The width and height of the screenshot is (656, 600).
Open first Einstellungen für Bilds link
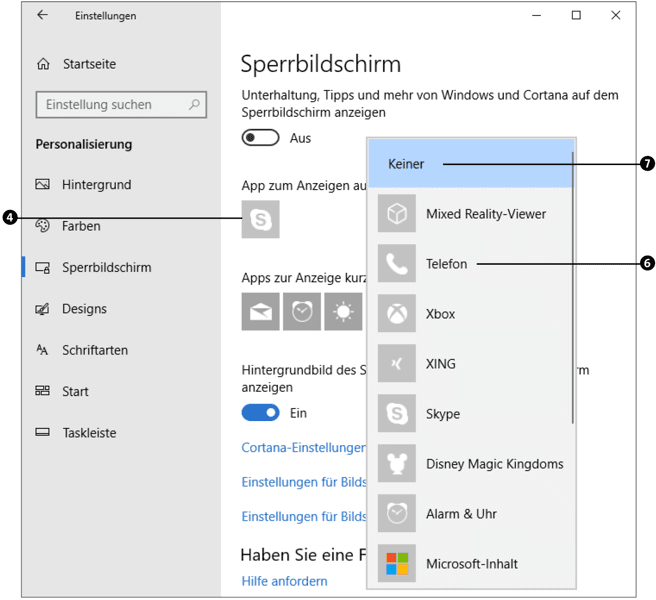tap(304, 482)
